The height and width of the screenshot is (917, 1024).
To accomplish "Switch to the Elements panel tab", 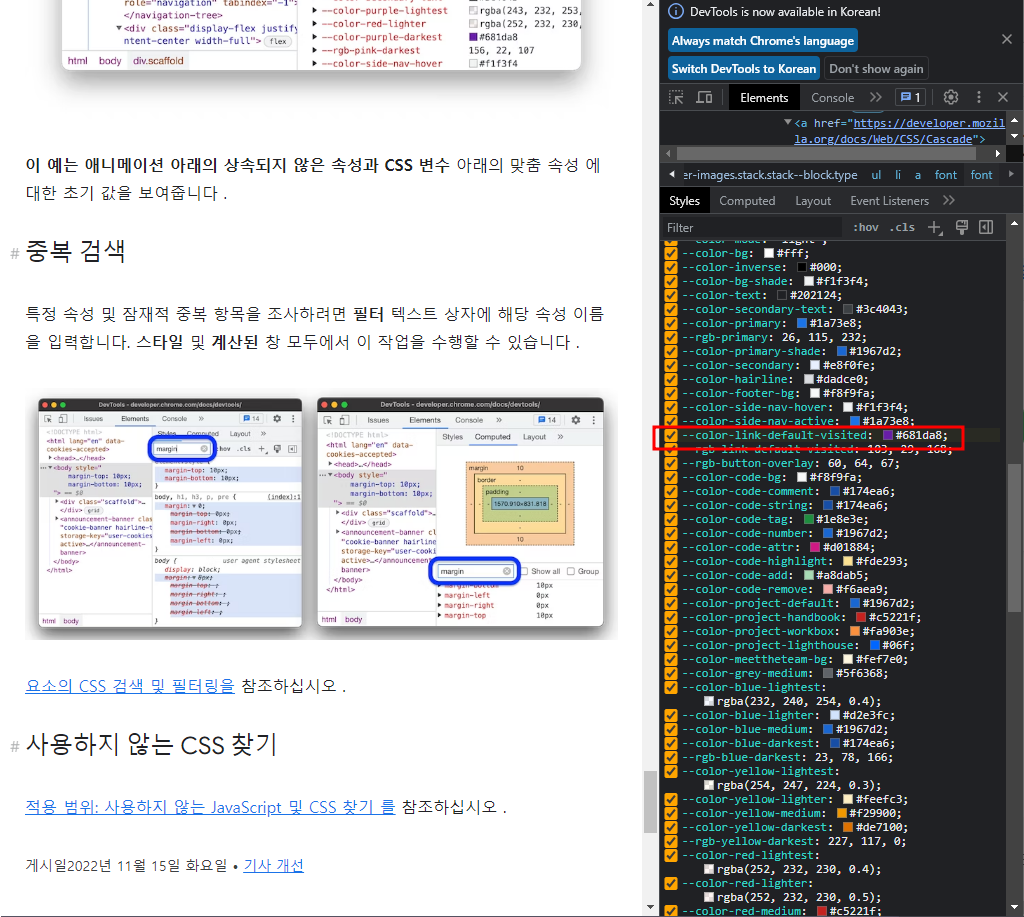I will [x=764, y=97].
